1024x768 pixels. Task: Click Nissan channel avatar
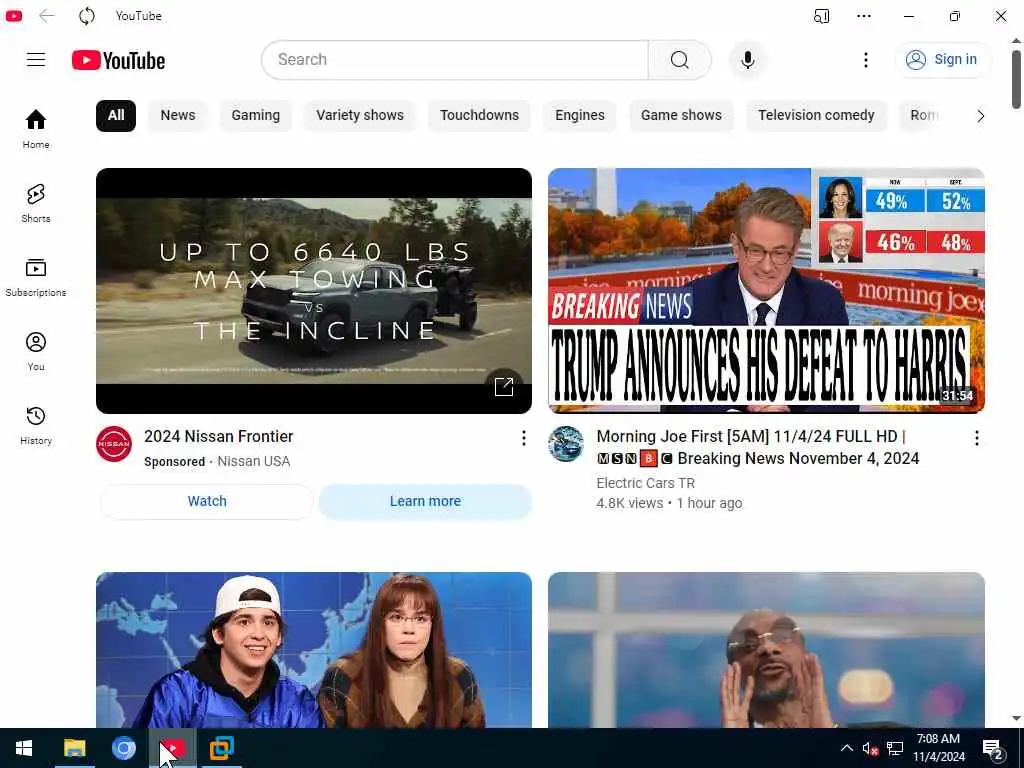pyautogui.click(x=114, y=444)
